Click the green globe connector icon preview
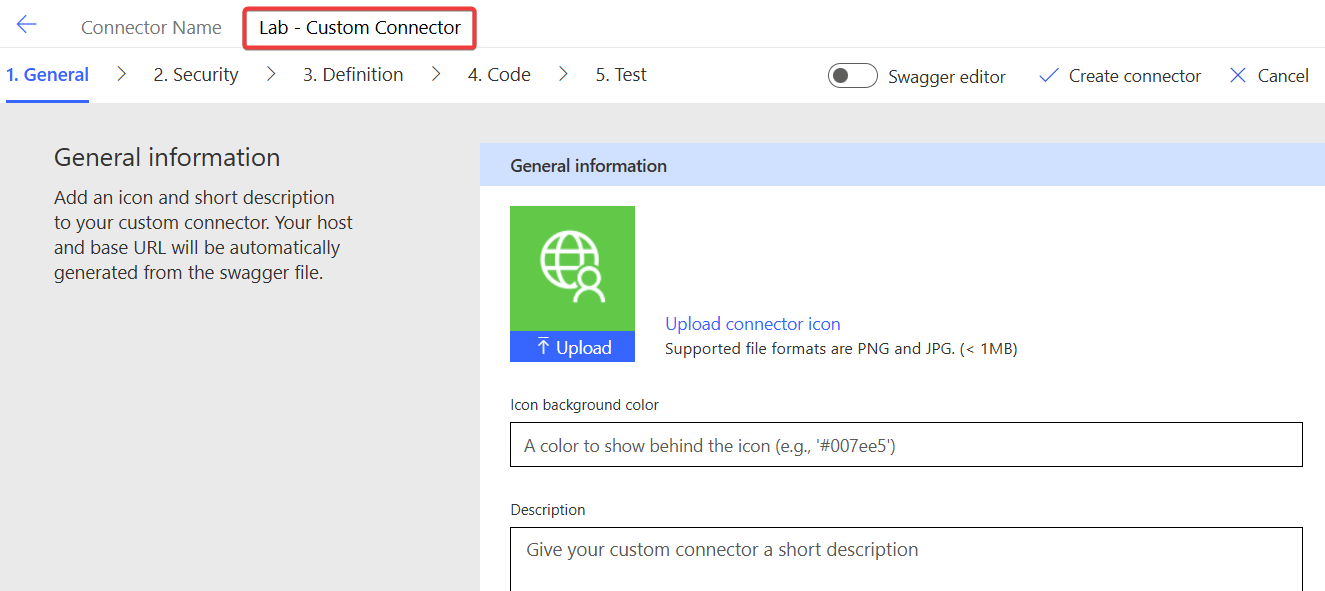This screenshot has height=591, width=1325. pyautogui.click(x=572, y=267)
